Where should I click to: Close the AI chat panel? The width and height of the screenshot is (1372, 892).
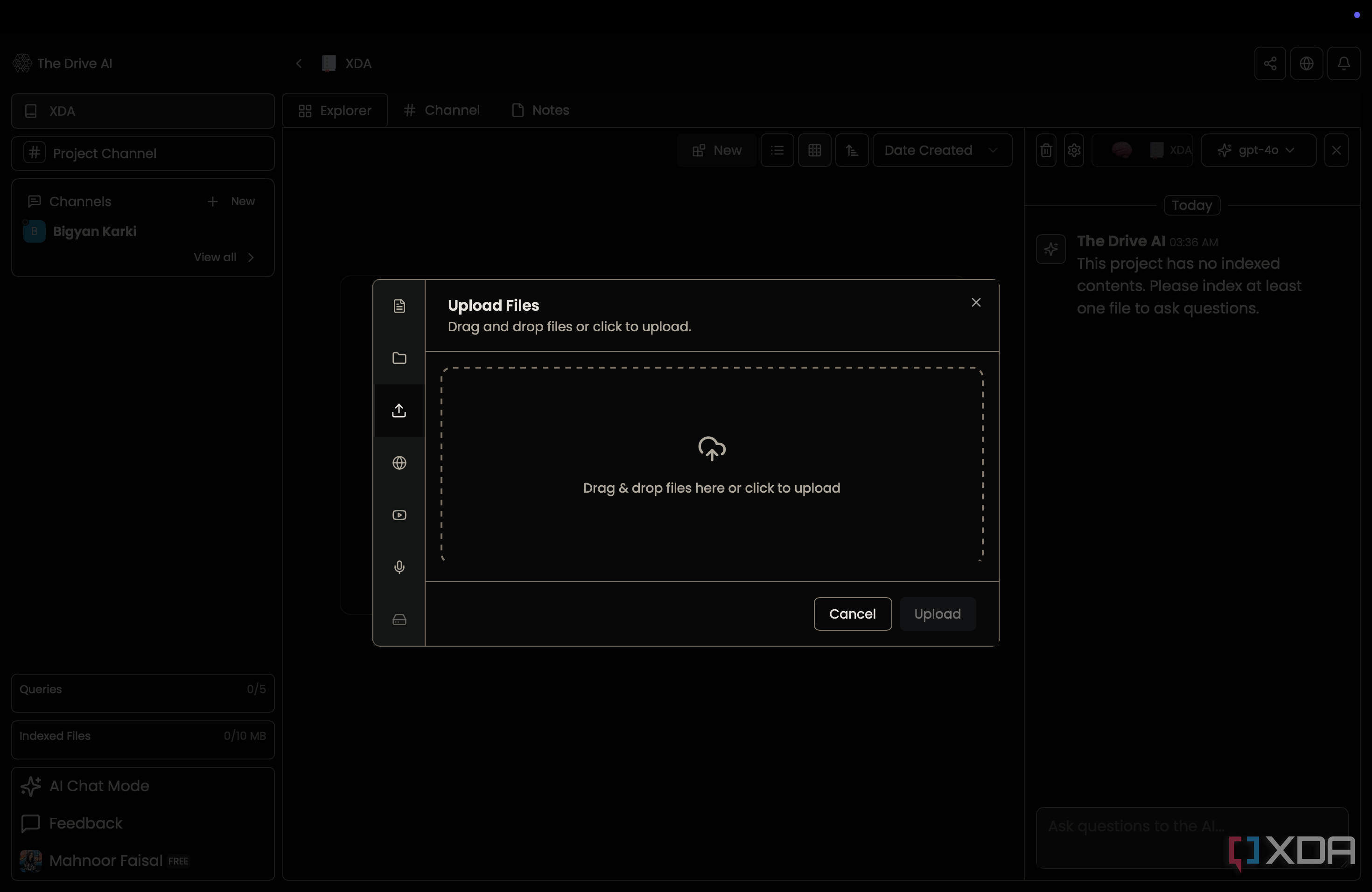pos(1336,150)
